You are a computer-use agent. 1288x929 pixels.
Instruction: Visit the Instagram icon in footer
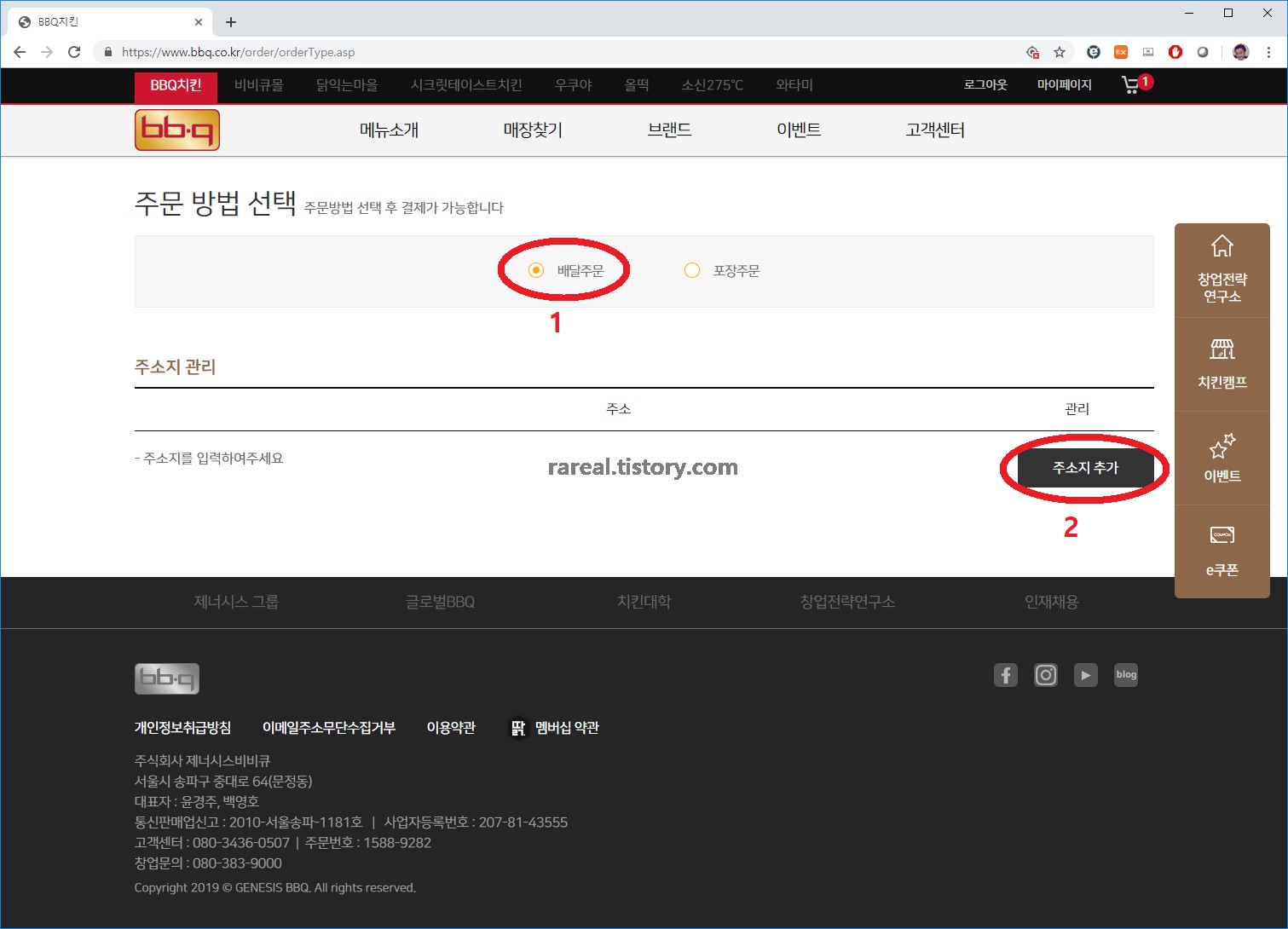[1046, 675]
